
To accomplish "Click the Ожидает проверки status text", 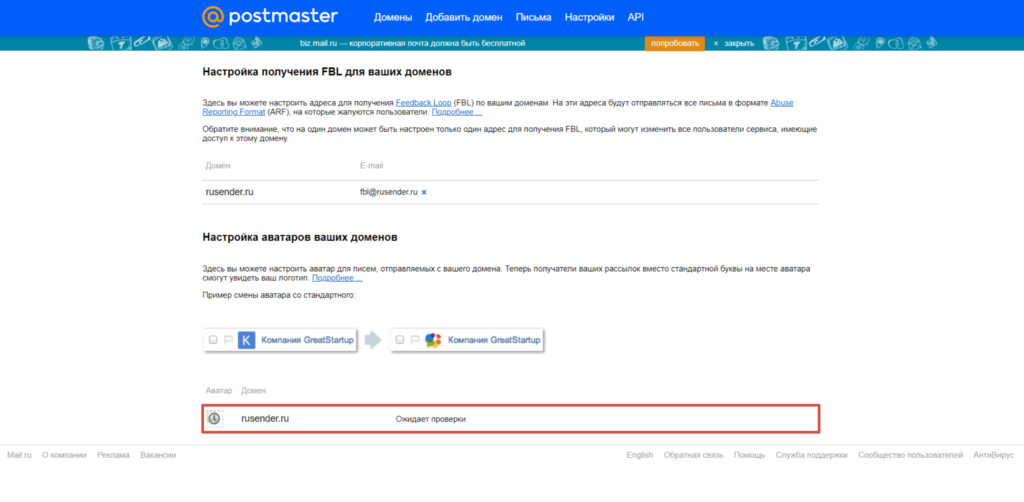I will pyautogui.click(x=431, y=419).
